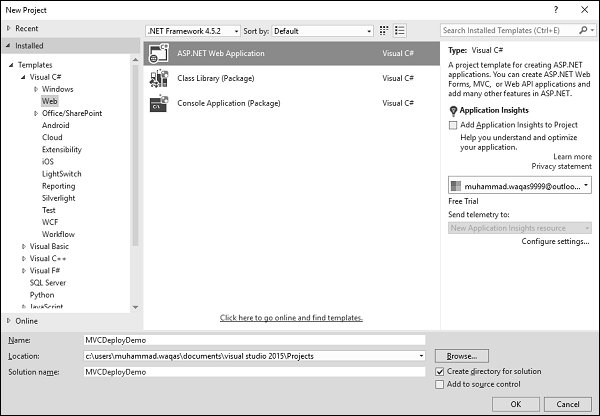Screen dimensions: 600x416
Task: Click the Application Insights lightbulb icon
Action: pos(453,111)
